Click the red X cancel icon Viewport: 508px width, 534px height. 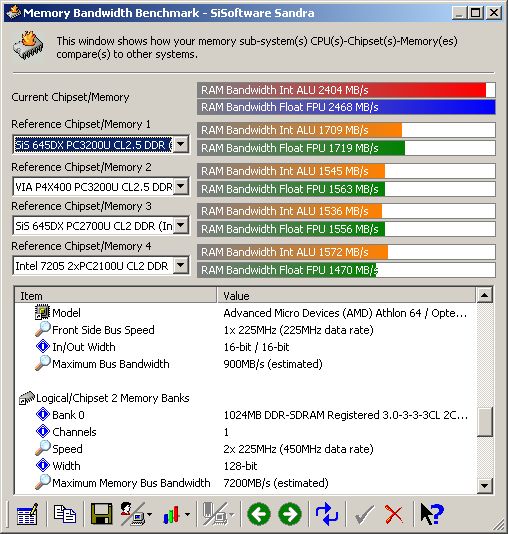394,514
